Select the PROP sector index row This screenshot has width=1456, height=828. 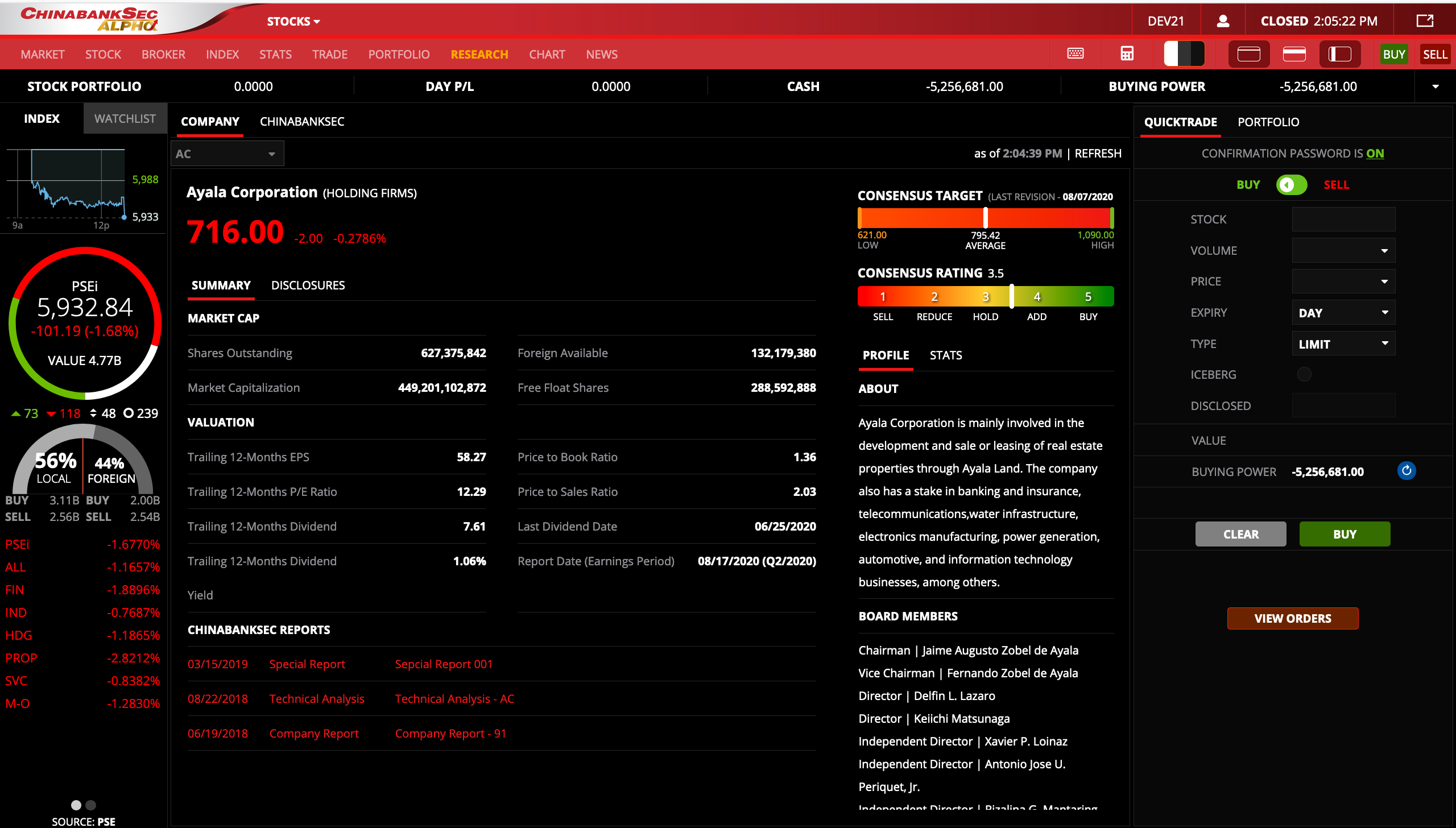(x=83, y=658)
